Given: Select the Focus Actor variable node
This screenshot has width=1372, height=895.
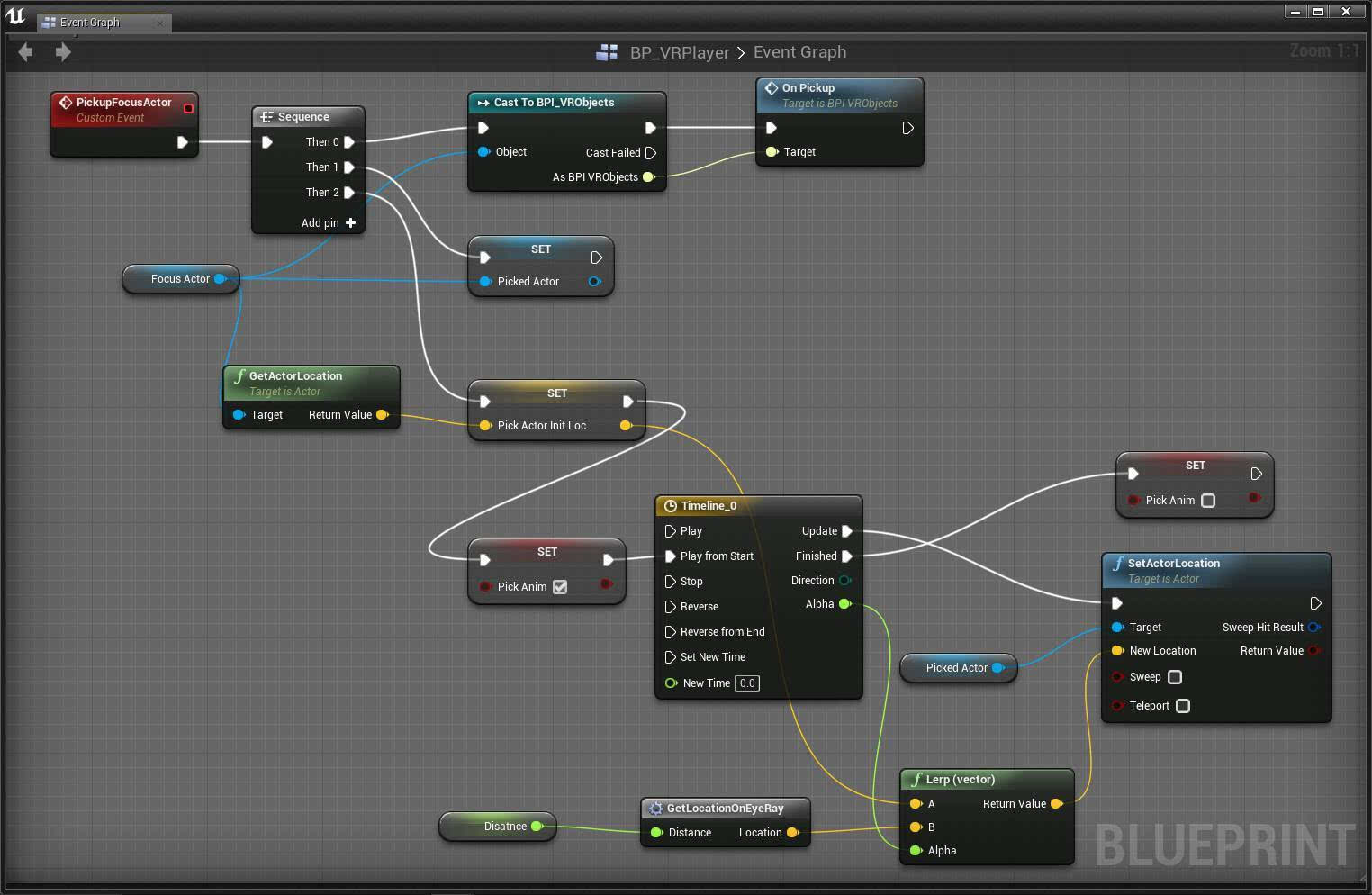Looking at the screenshot, I should pyautogui.click(x=181, y=279).
